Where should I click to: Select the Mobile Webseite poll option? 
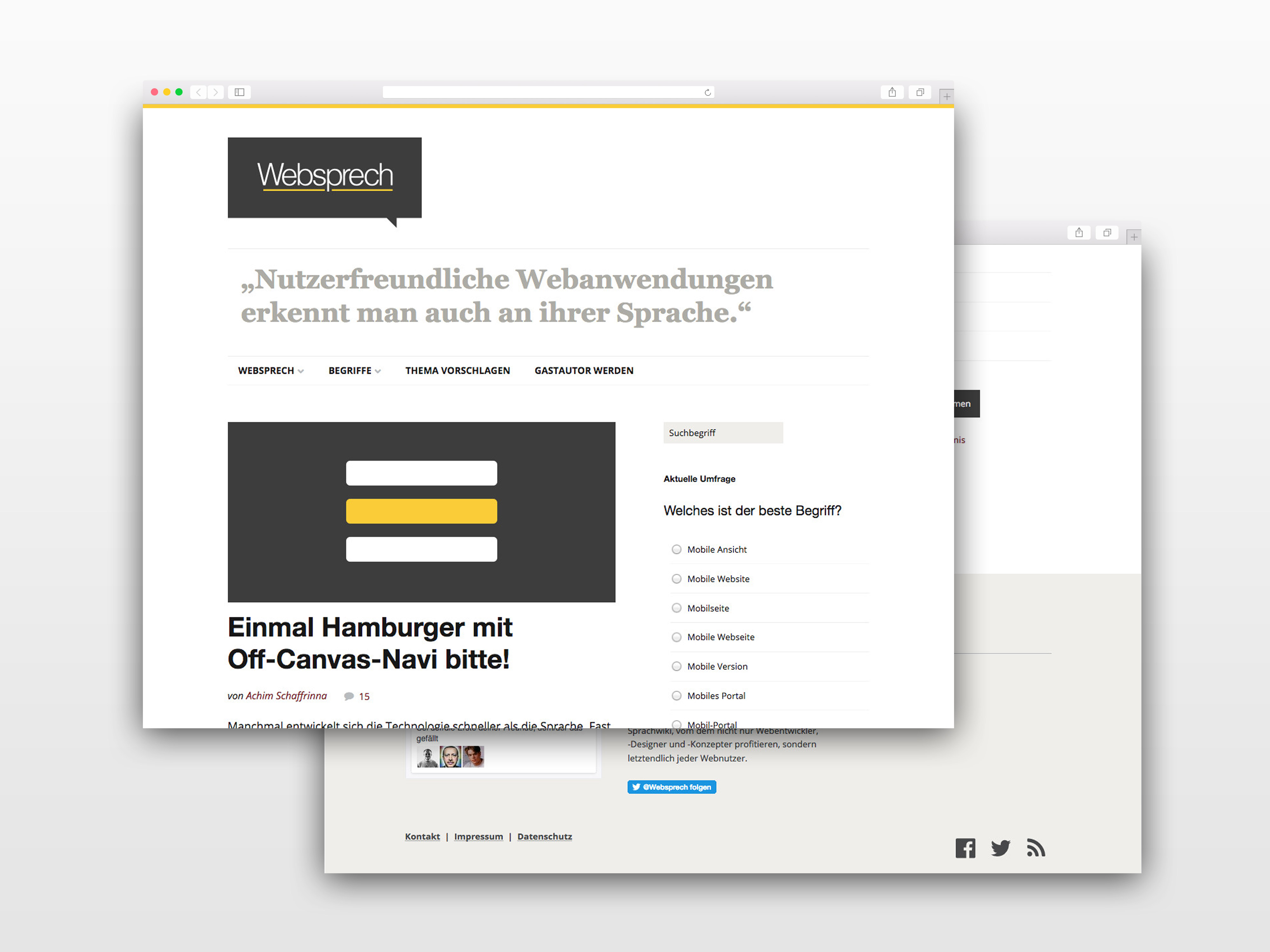point(676,637)
